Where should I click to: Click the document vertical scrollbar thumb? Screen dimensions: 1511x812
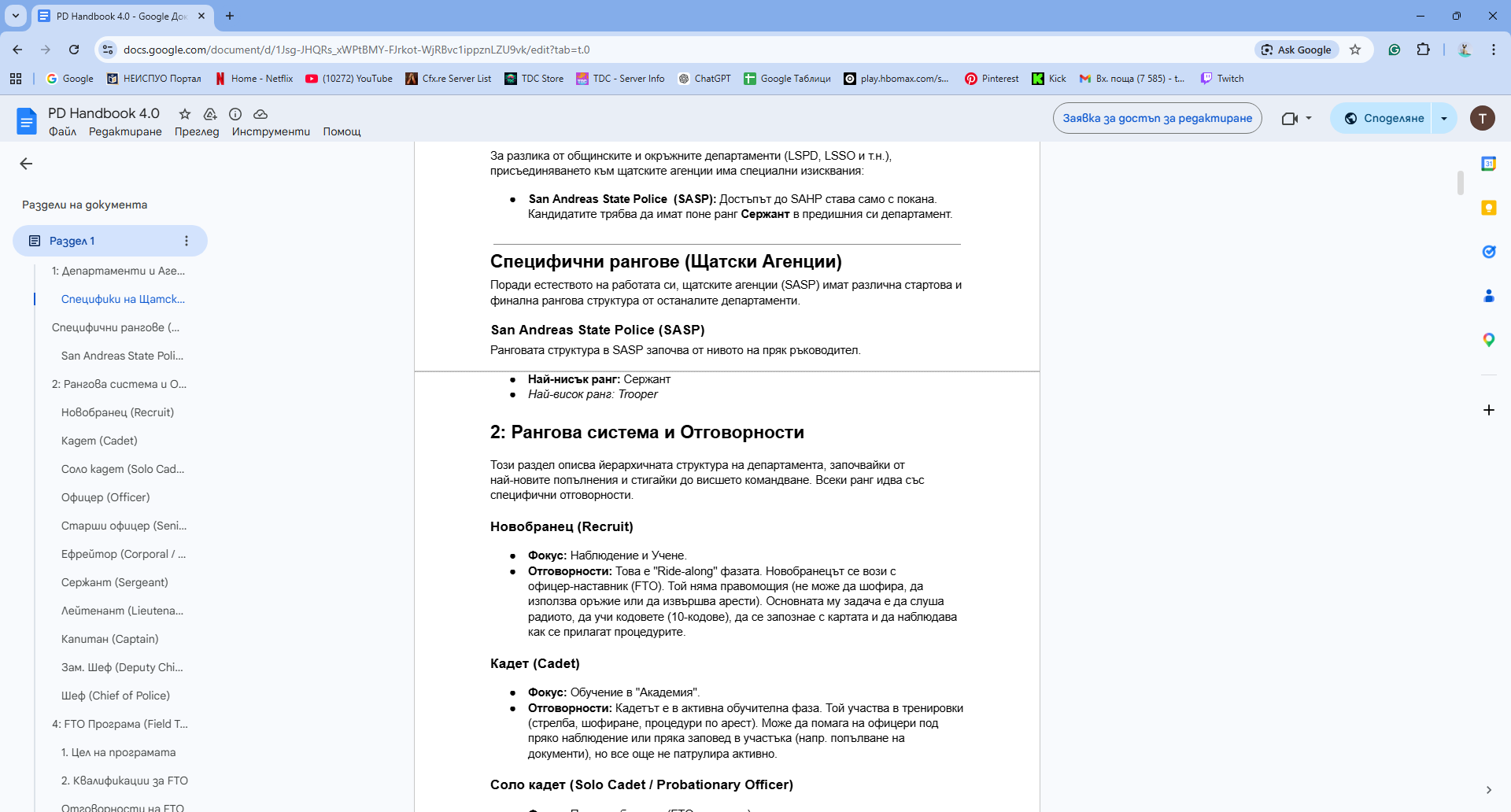1461,183
